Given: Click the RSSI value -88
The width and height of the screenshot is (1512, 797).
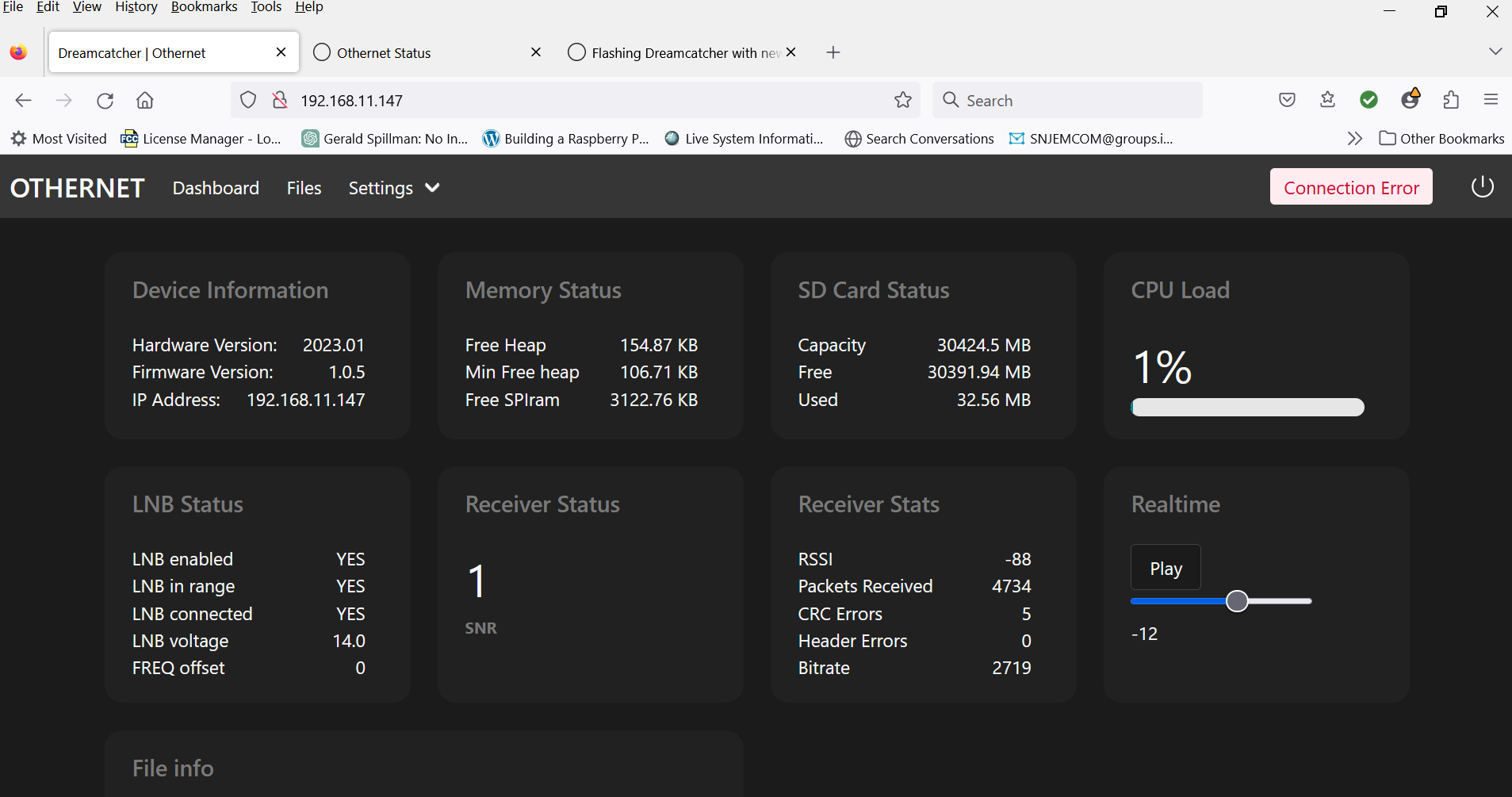Looking at the screenshot, I should (1017, 559).
